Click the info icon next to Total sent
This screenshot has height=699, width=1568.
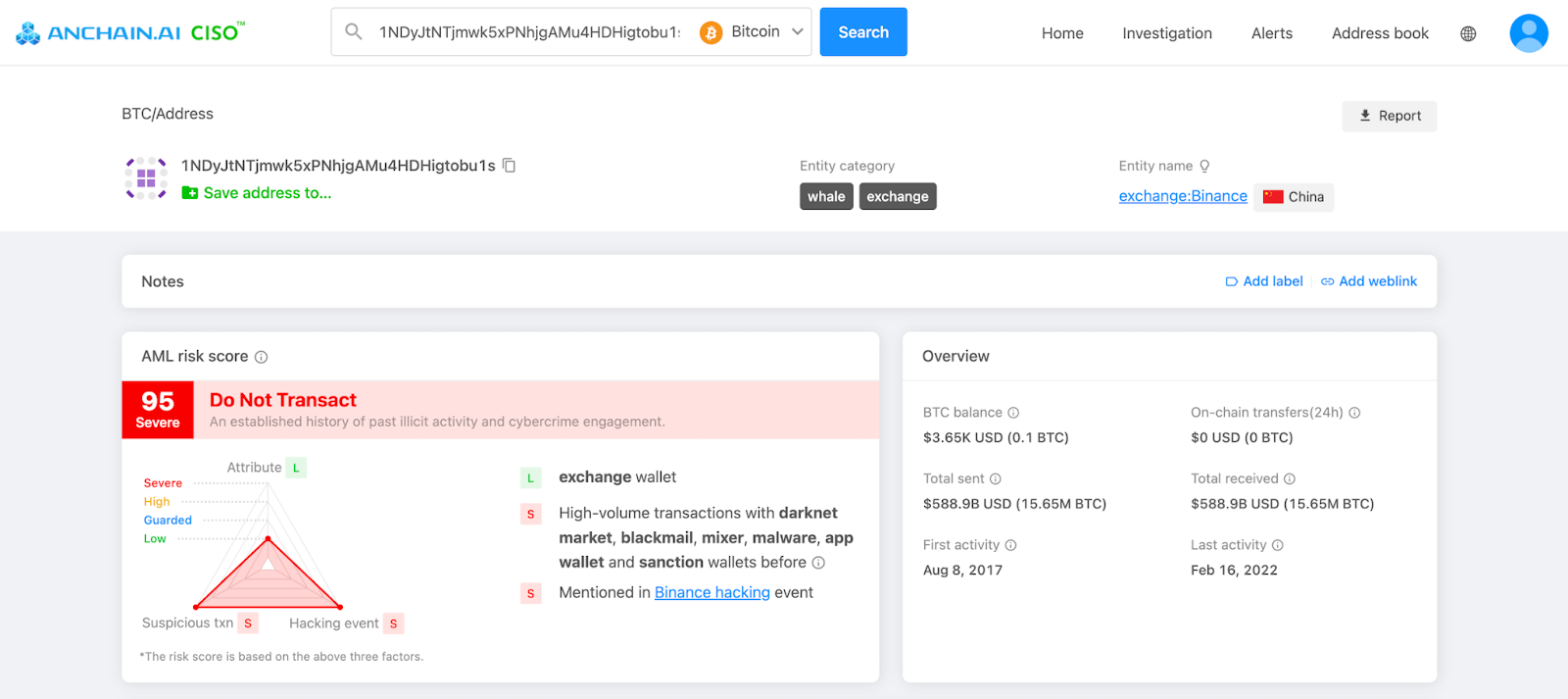tap(995, 479)
